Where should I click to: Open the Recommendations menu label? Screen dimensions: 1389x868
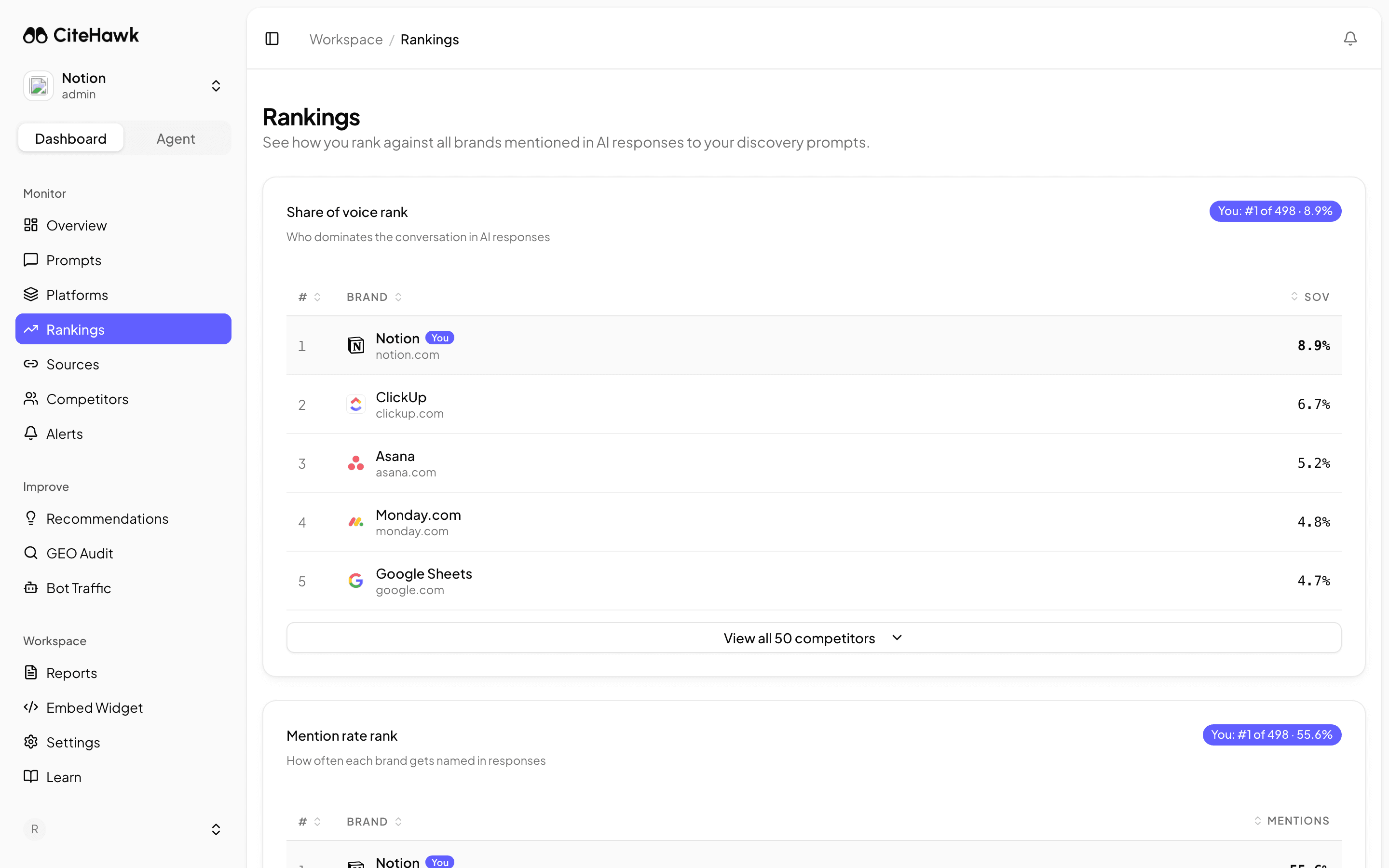coord(108,518)
